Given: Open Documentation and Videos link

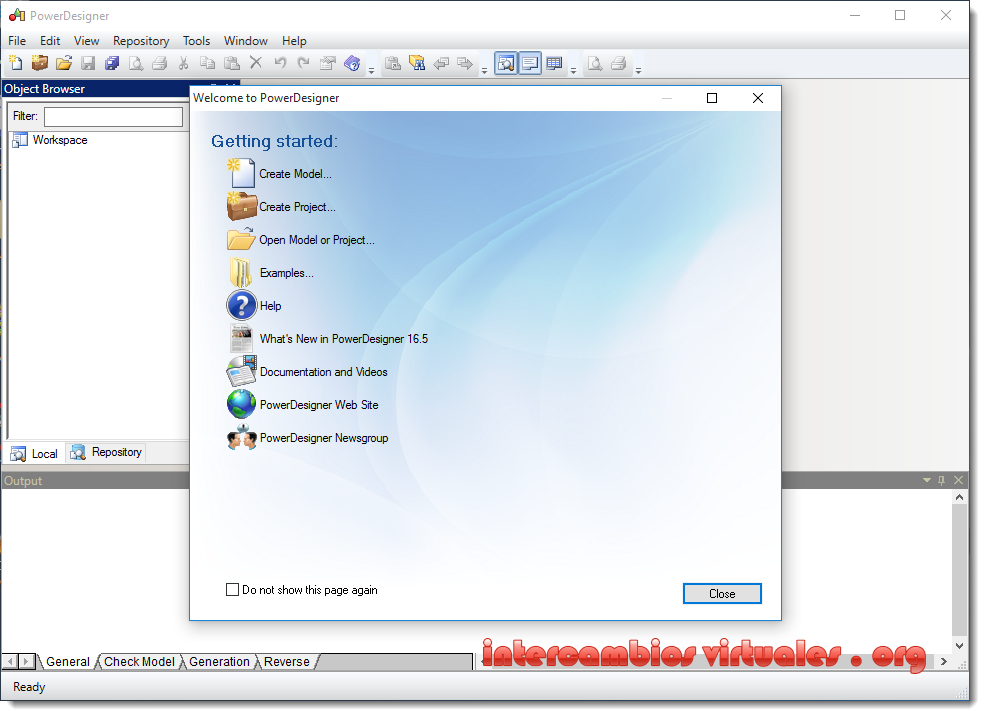Looking at the screenshot, I should [324, 372].
